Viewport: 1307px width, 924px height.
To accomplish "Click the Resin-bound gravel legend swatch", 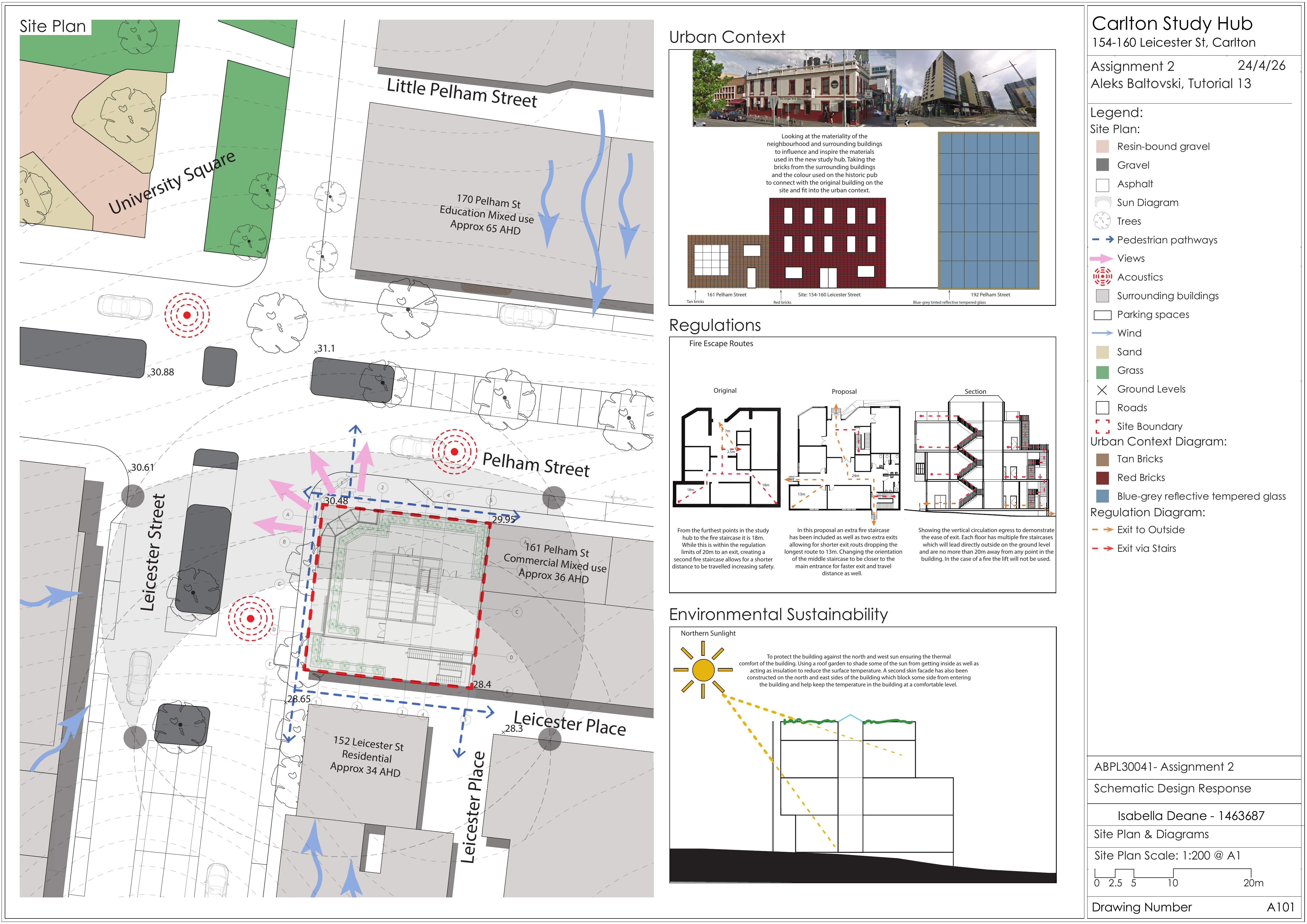I will click(x=1102, y=147).
